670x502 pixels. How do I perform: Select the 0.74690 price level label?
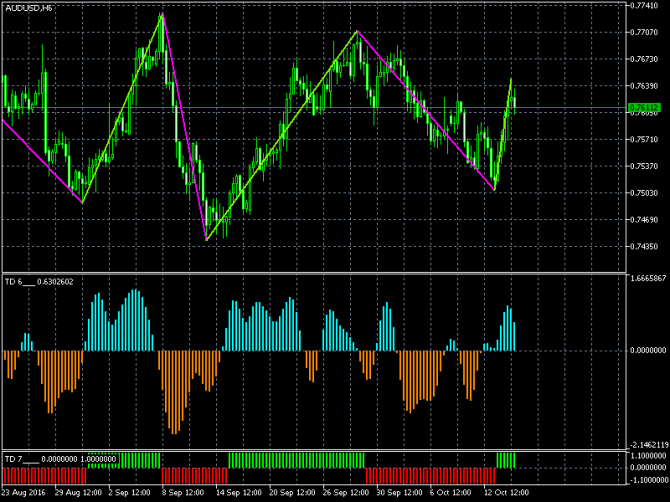coord(644,220)
